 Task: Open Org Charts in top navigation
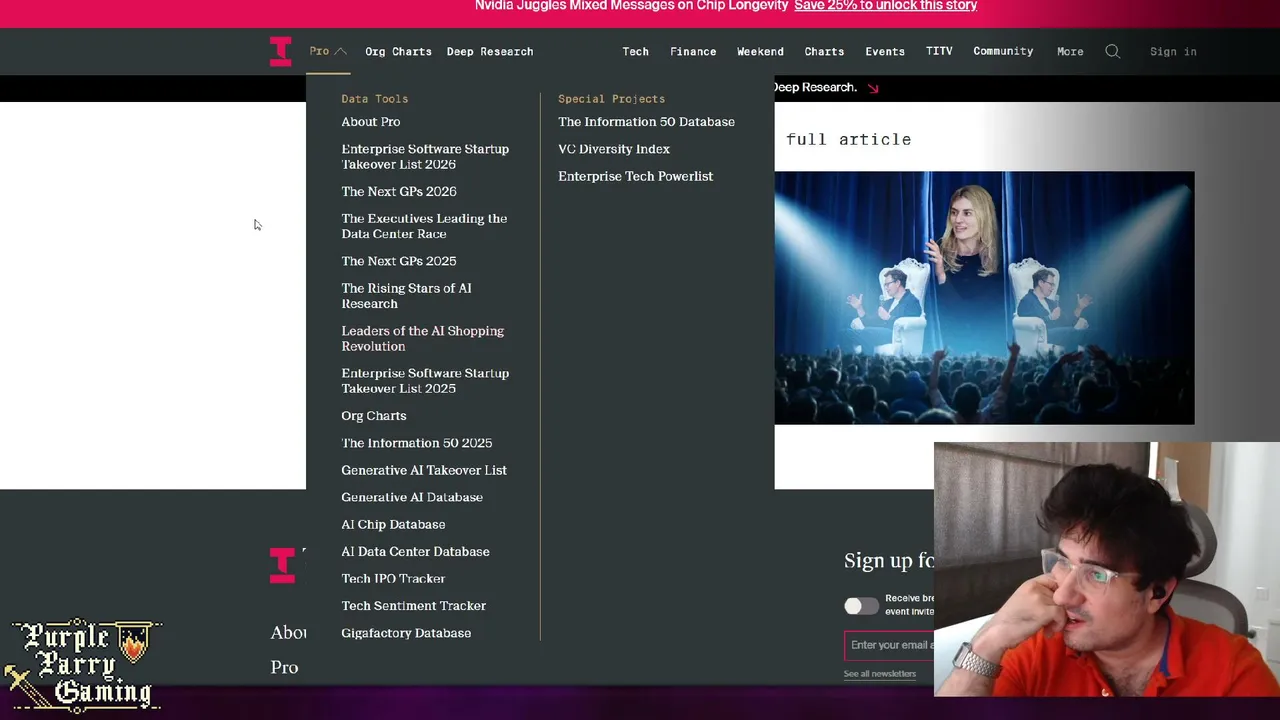398,52
